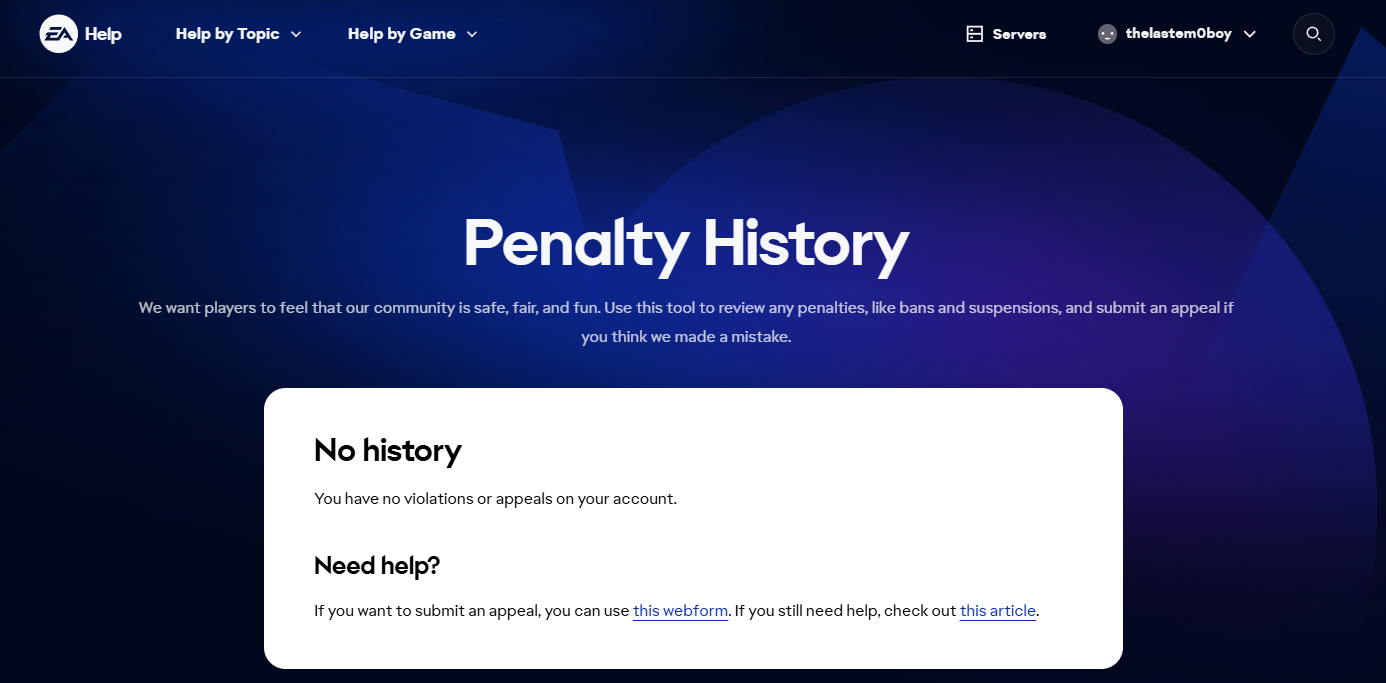Open the Help by Game menu

pos(401,34)
